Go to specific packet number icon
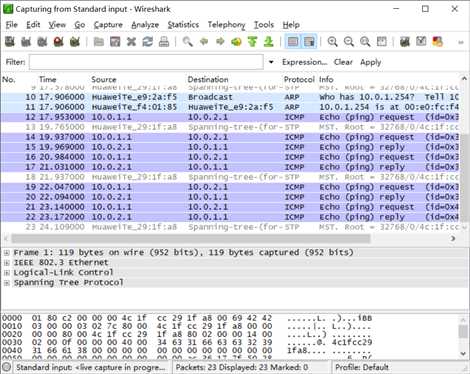Viewport: 470px width, 374px height. click(x=237, y=42)
